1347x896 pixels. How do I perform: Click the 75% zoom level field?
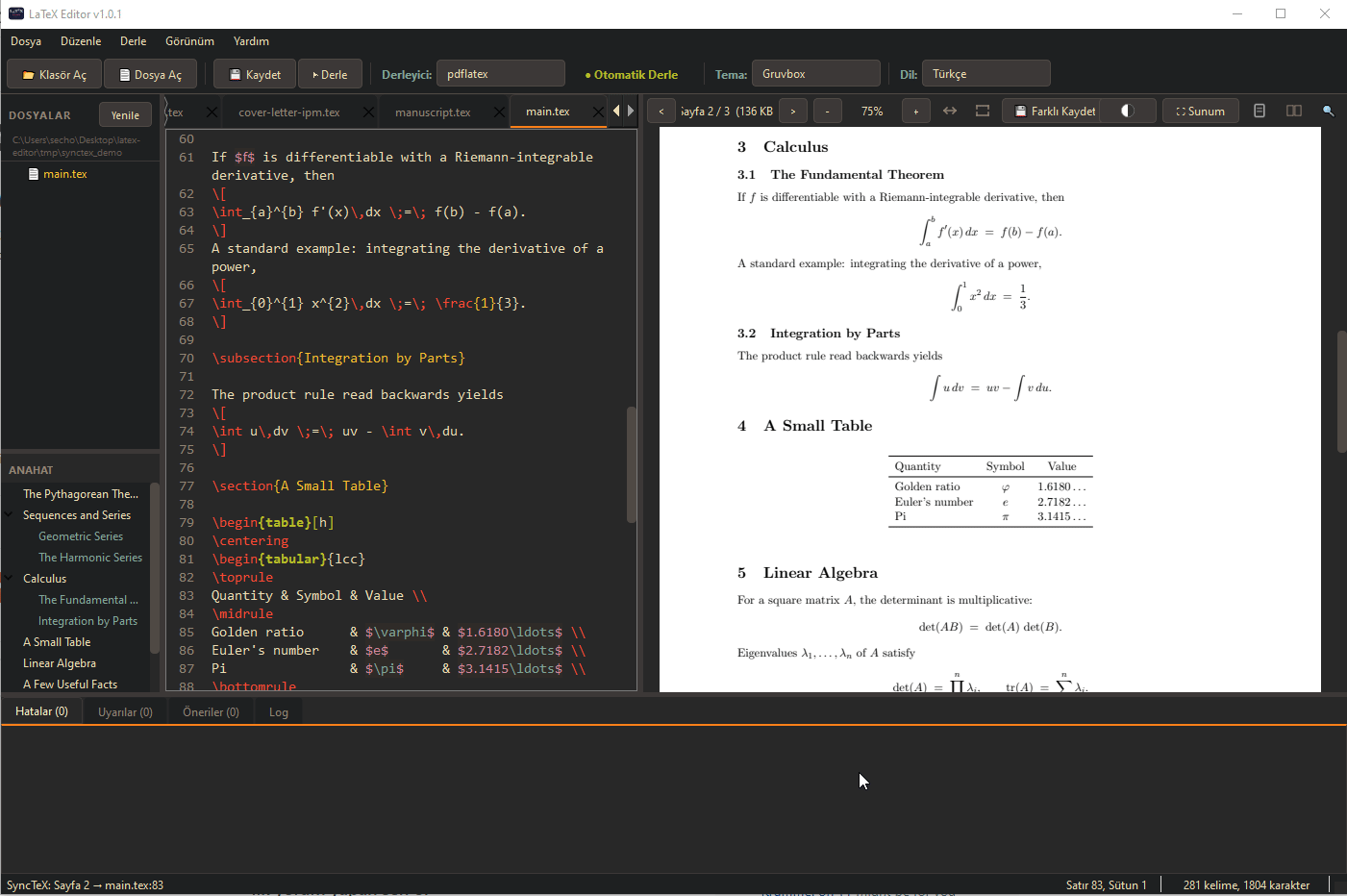872,112
